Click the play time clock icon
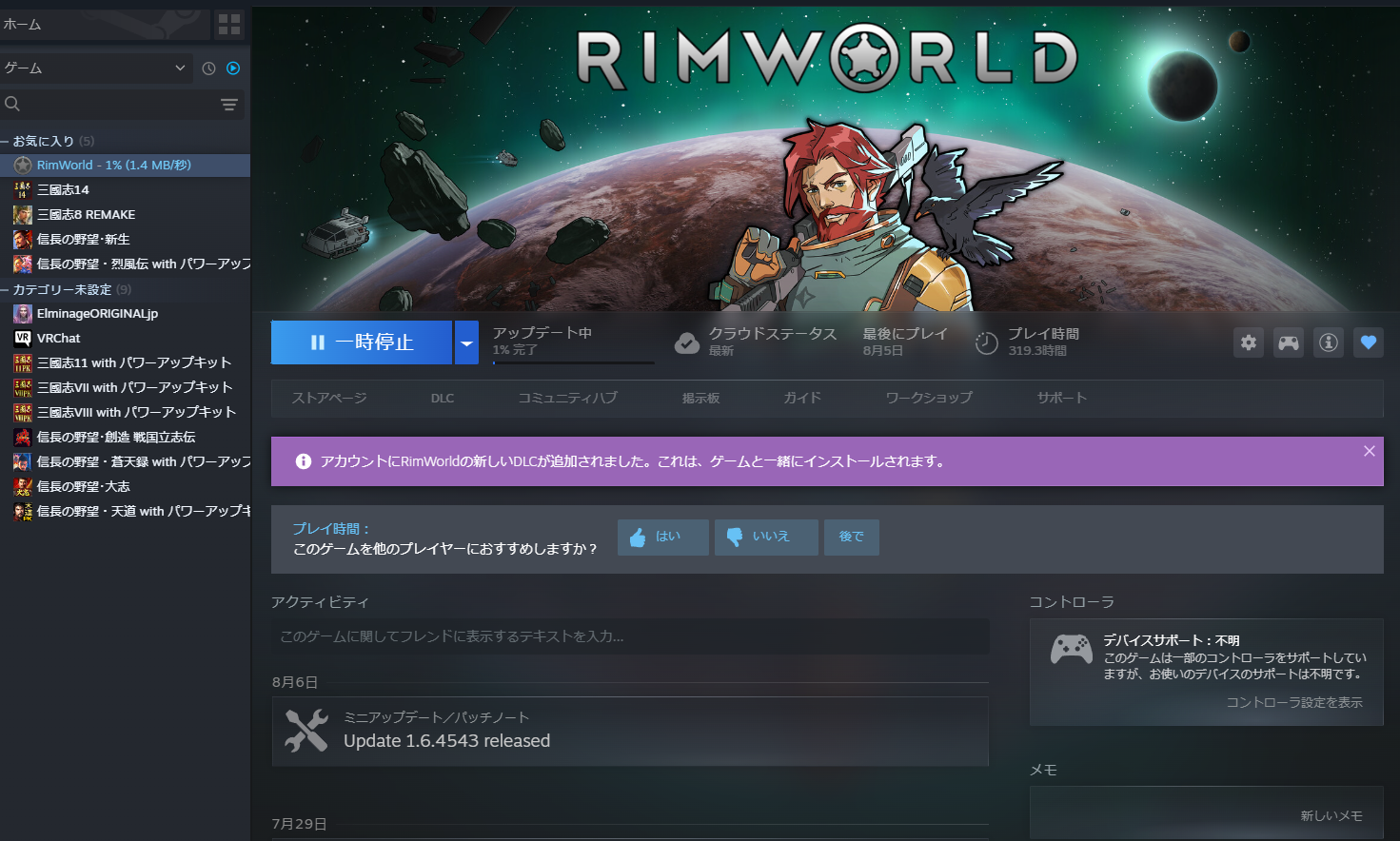Image resolution: width=1400 pixels, height=841 pixels. [x=987, y=343]
